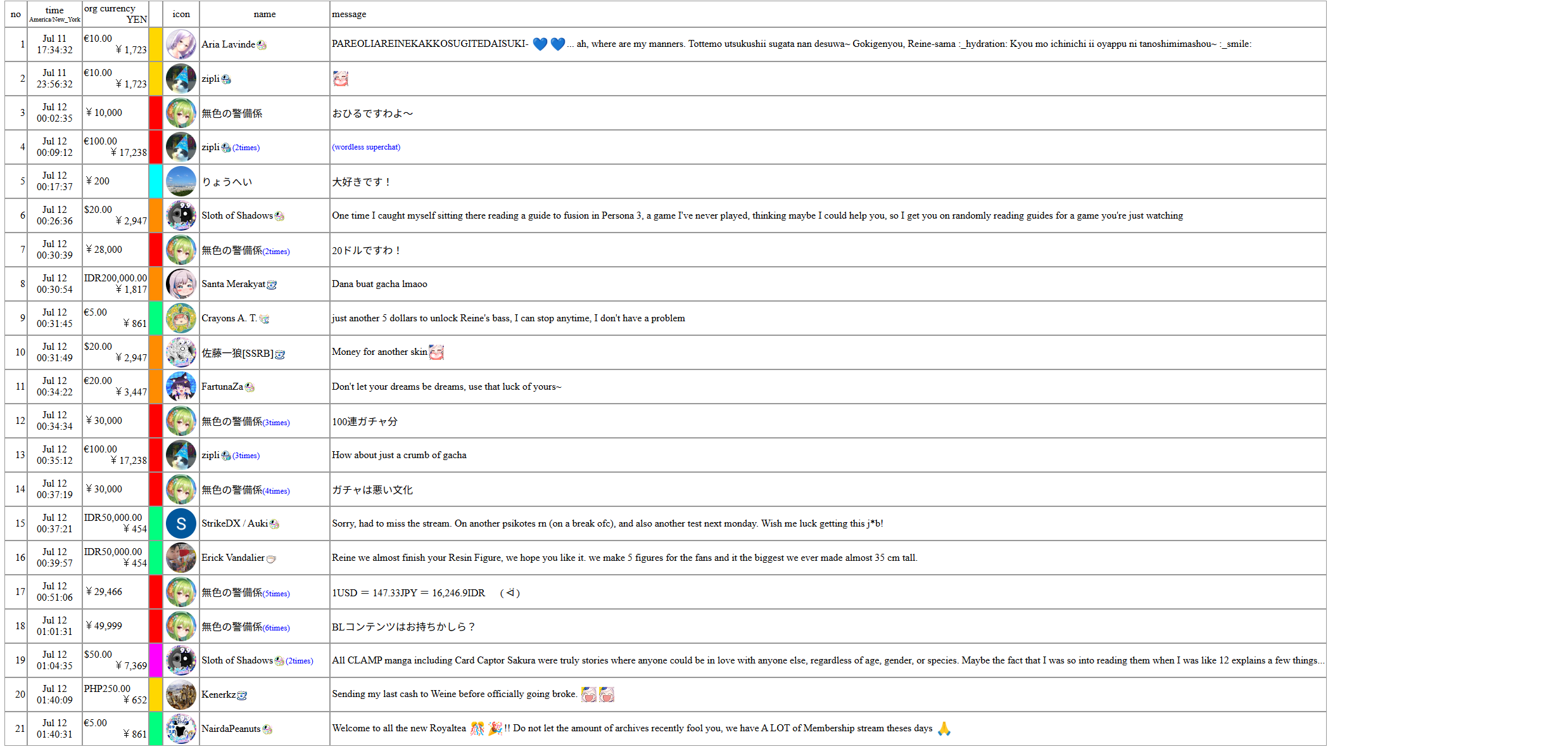Click zipli's avatar in row 2
Screen dimensions: 1568x749
tap(181, 79)
